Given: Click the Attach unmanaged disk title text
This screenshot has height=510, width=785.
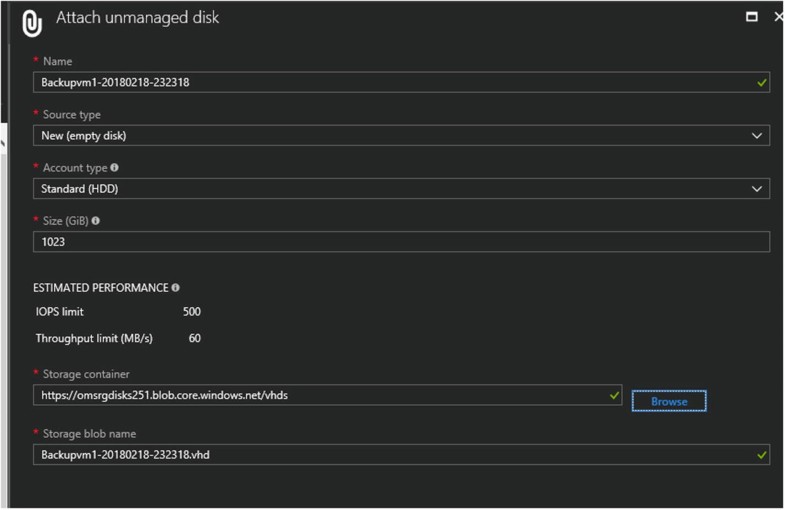Looking at the screenshot, I should tap(138, 18).
